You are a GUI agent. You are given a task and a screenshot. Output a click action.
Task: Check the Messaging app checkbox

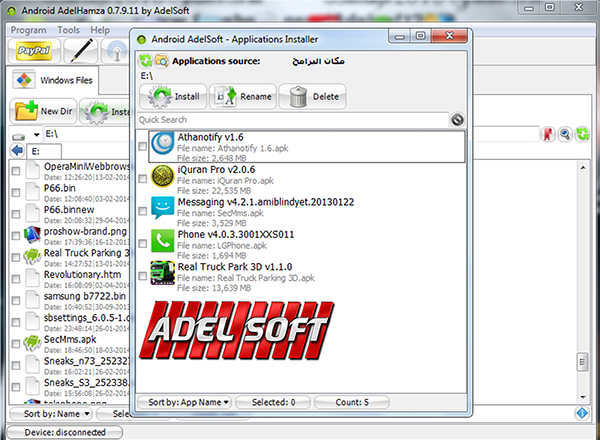click(x=142, y=211)
